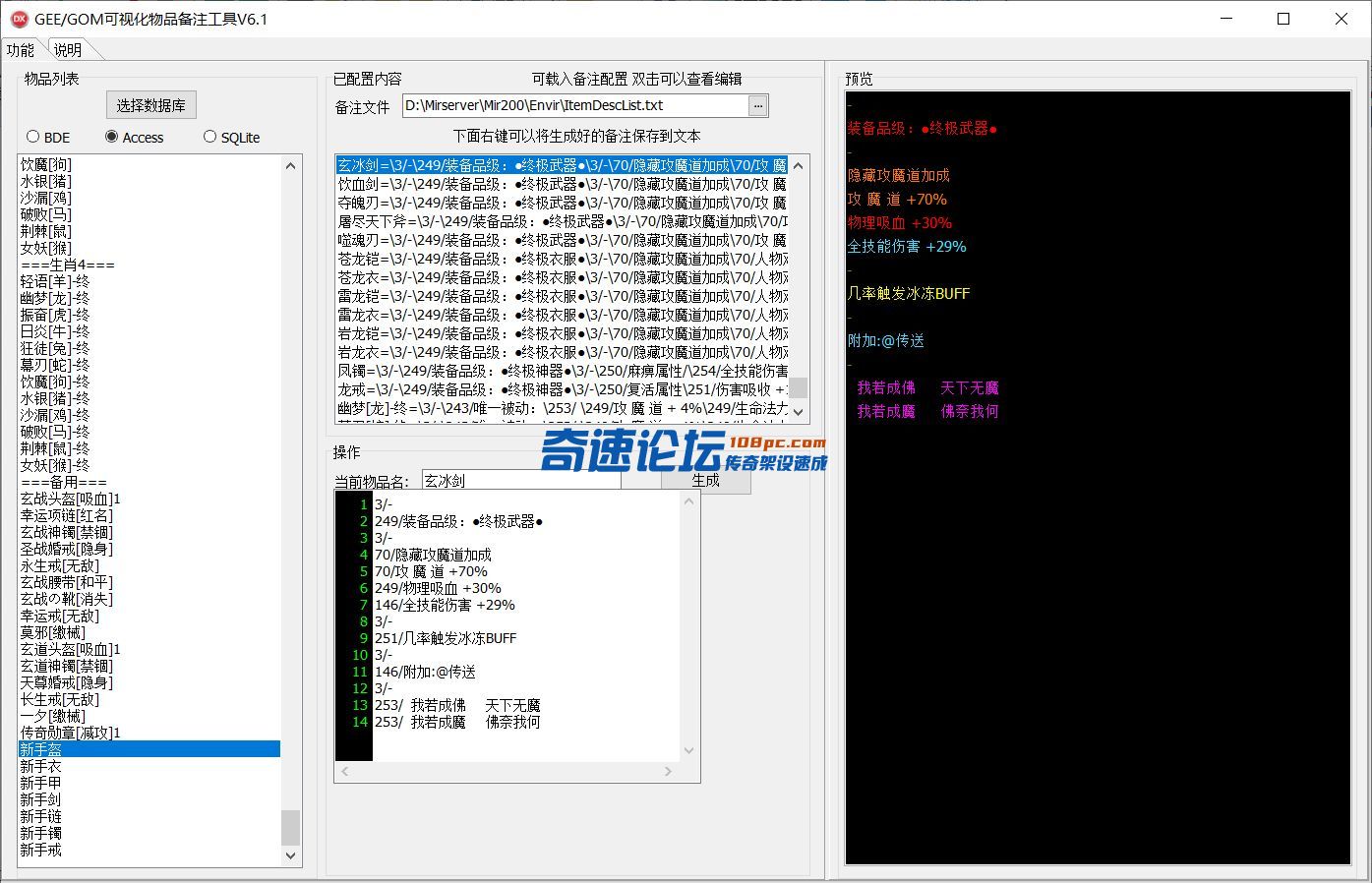
Task: Click editor line 9 几率触发冰冻BUFF
Action: point(446,638)
